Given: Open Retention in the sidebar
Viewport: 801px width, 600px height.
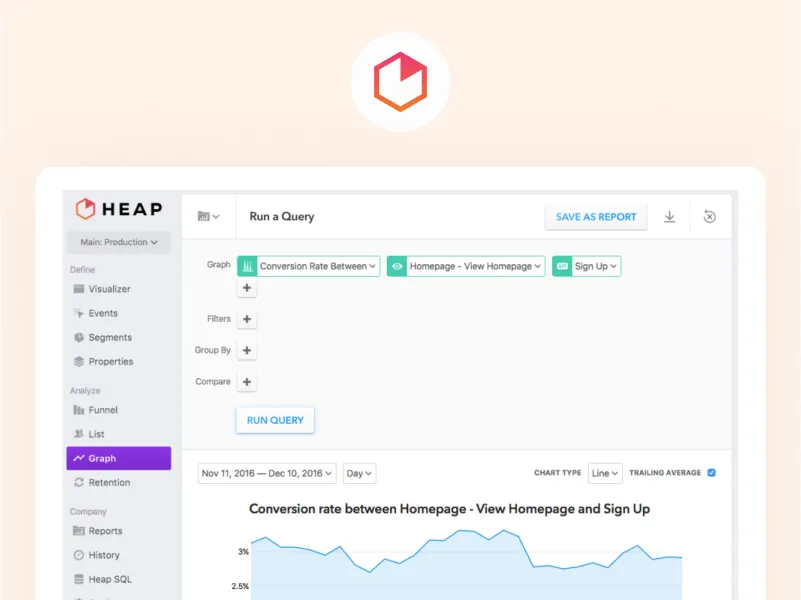Looking at the screenshot, I should point(109,482).
